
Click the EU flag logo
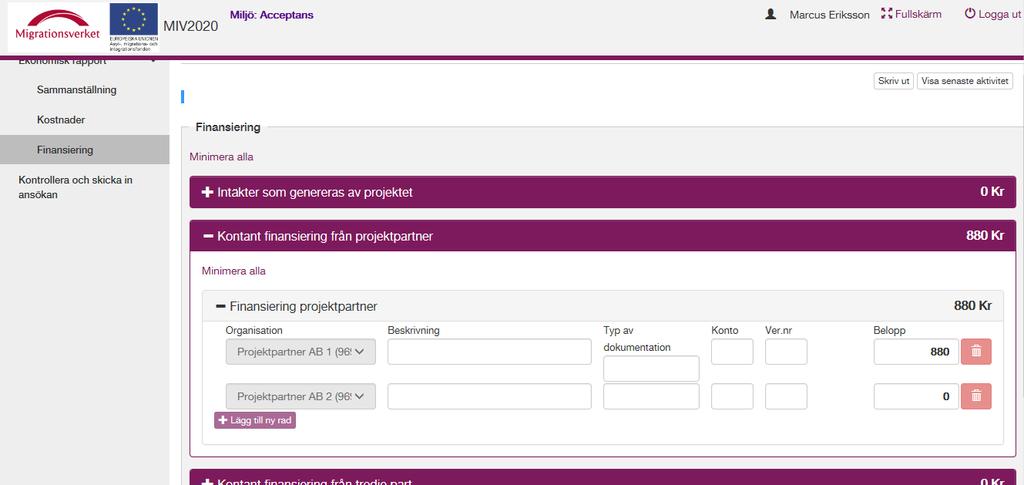click(134, 27)
